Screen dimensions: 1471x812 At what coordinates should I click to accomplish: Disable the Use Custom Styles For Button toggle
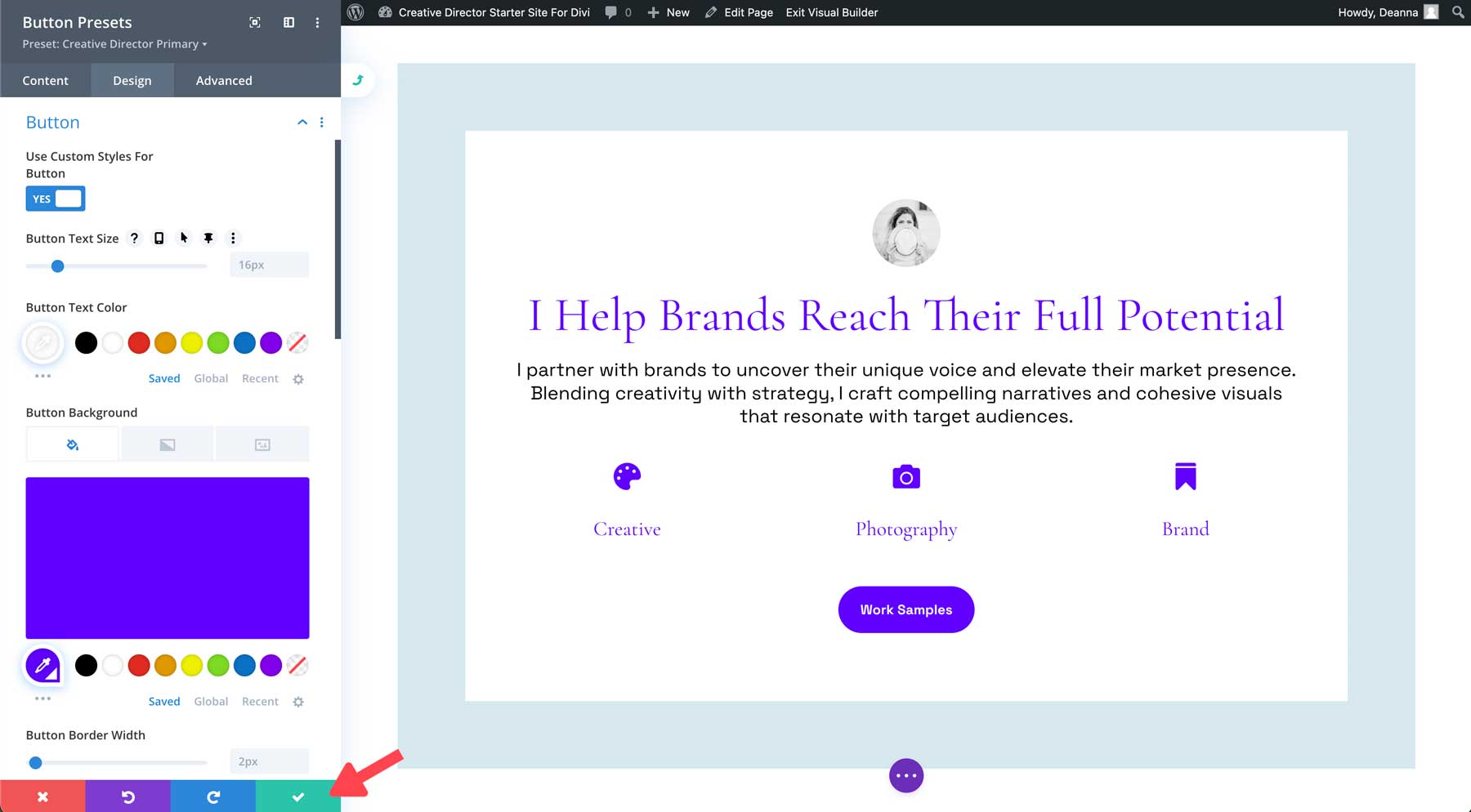[x=55, y=198]
